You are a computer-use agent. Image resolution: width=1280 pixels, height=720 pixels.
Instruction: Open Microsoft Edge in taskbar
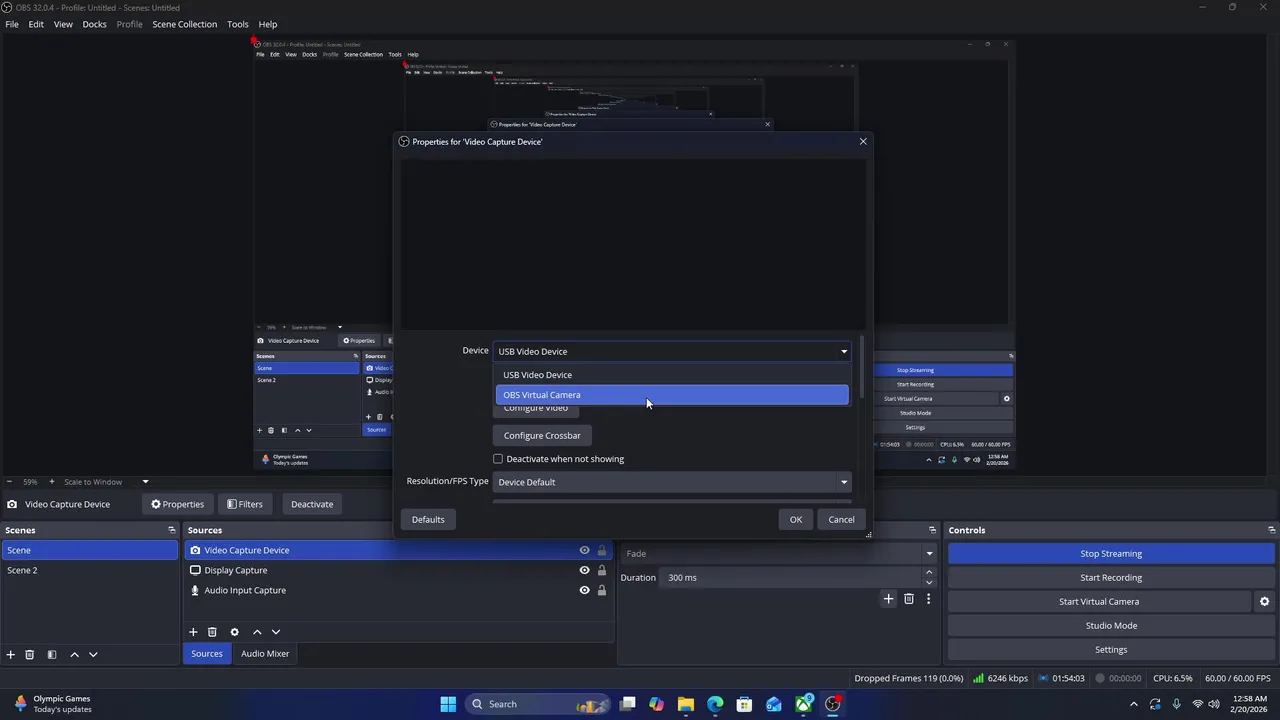pos(715,704)
